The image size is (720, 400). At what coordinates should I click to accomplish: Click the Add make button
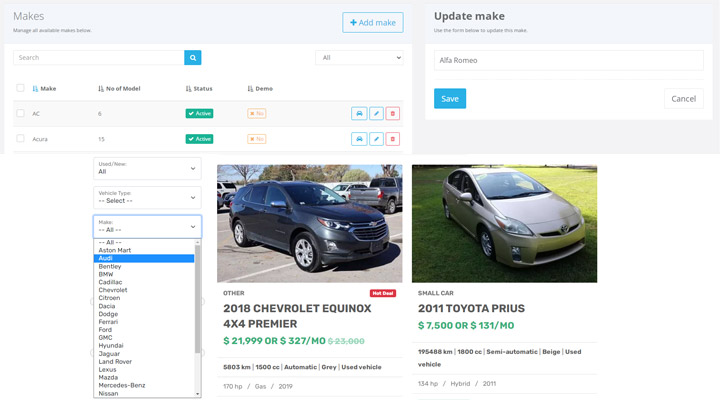click(373, 23)
